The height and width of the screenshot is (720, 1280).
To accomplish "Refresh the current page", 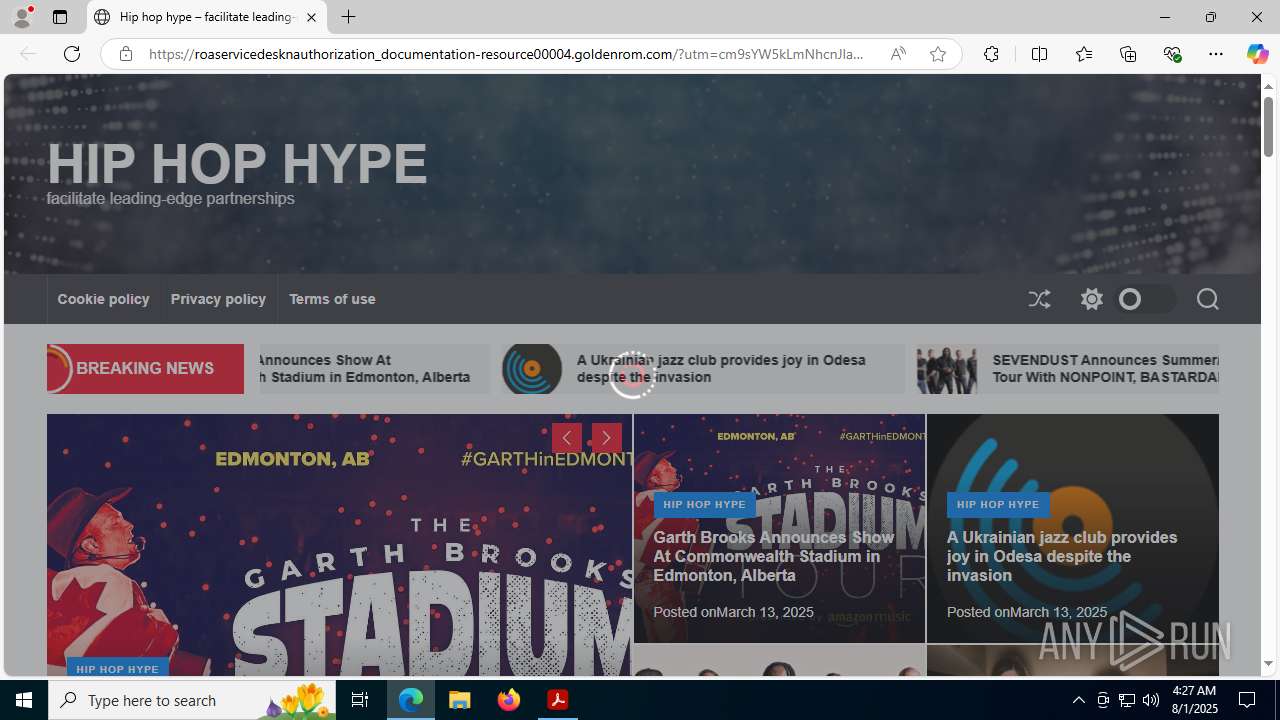I will 72,54.
